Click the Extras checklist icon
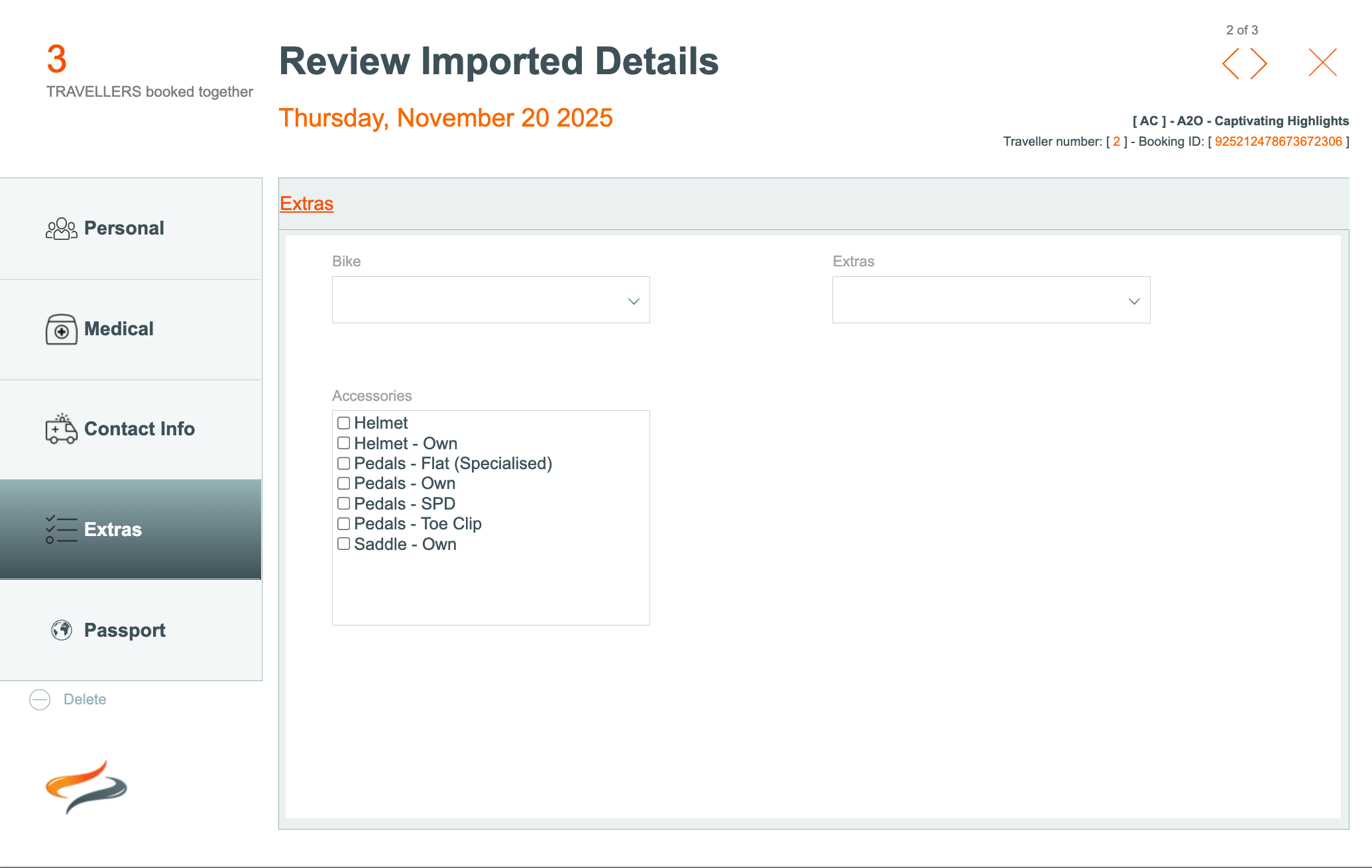This screenshot has width=1372, height=868. click(x=61, y=529)
